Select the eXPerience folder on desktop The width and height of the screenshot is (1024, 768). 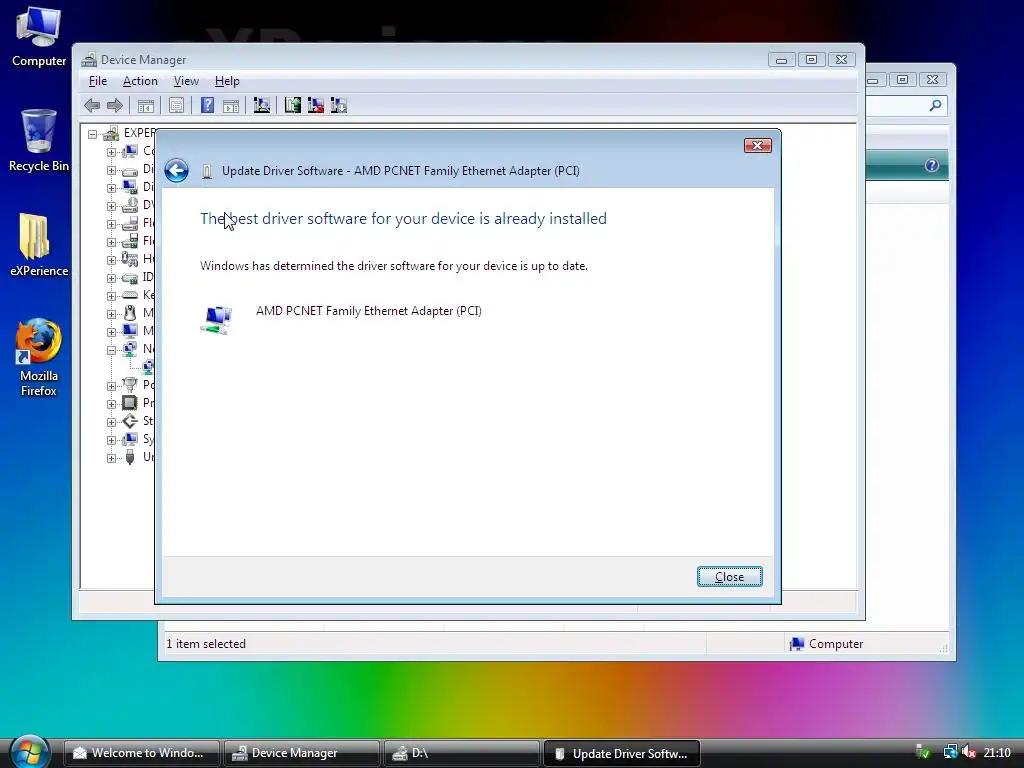point(39,245)
